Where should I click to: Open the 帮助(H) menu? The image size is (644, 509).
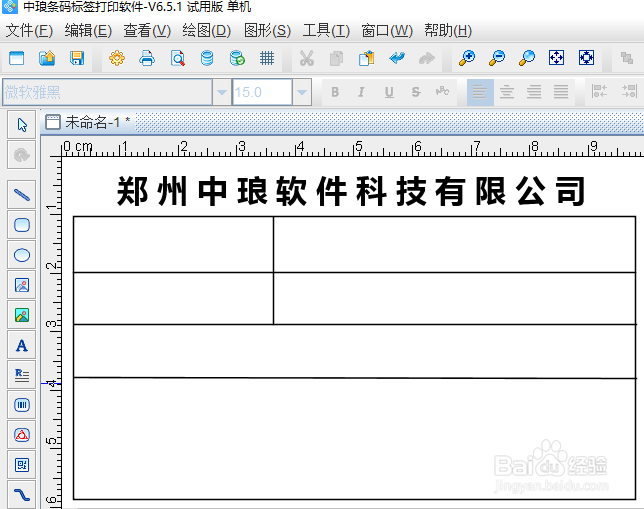coord(448,31)
